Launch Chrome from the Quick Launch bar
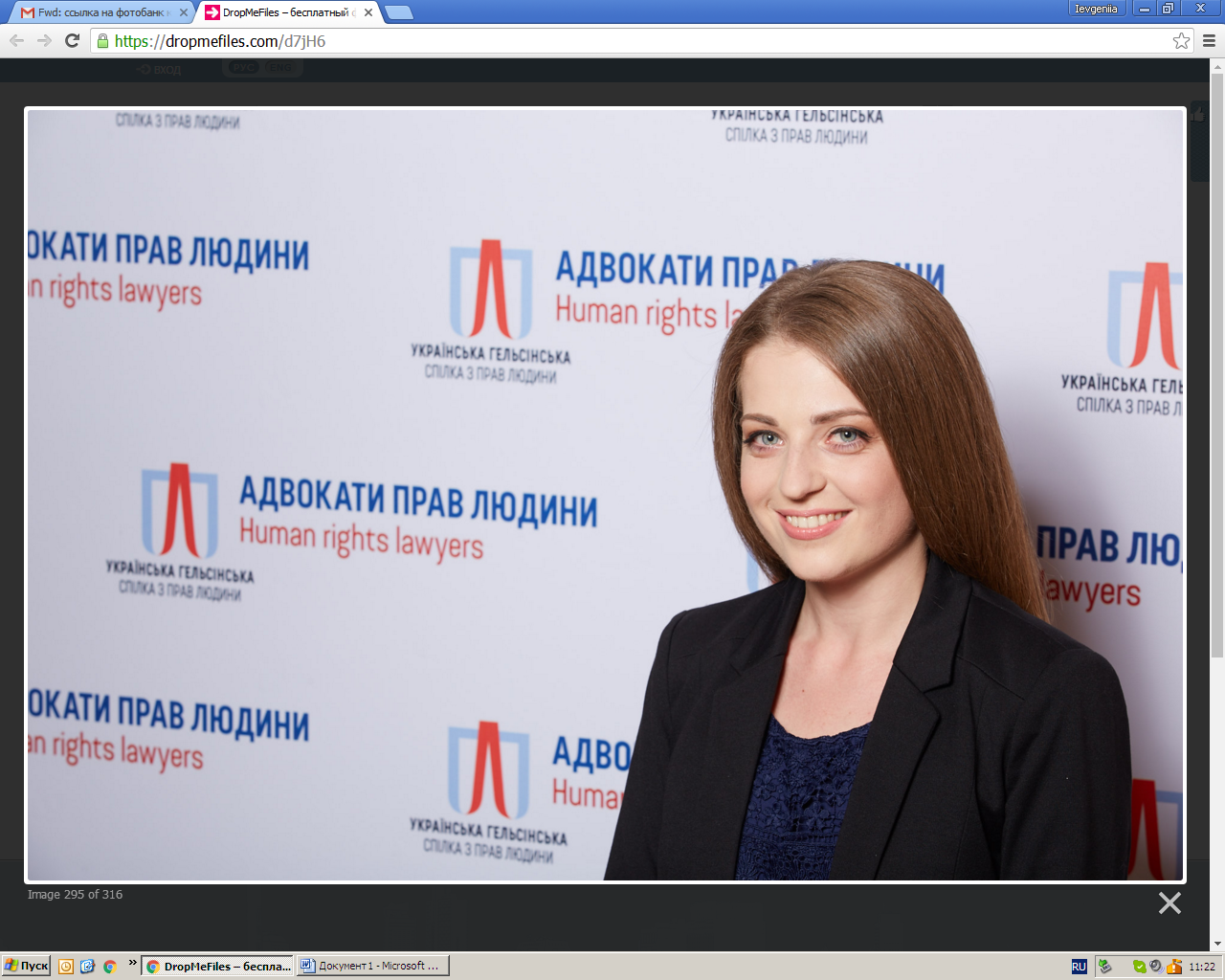This screenshot has height=980, width=1225. coord(110,967)
